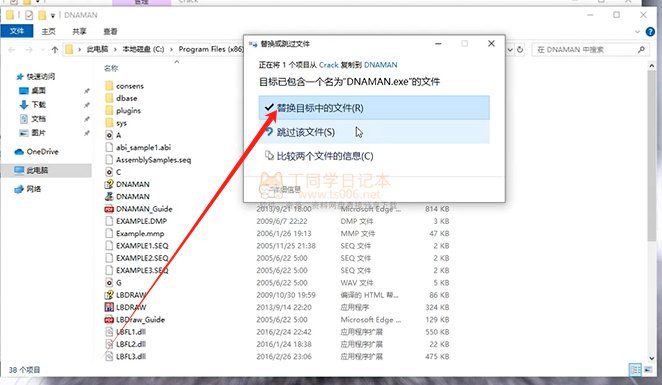Image resolution: width=662 pixels, height=385 pixels.
Task: Click the up-arrow navigation icon
Action: tap(54, 49)
